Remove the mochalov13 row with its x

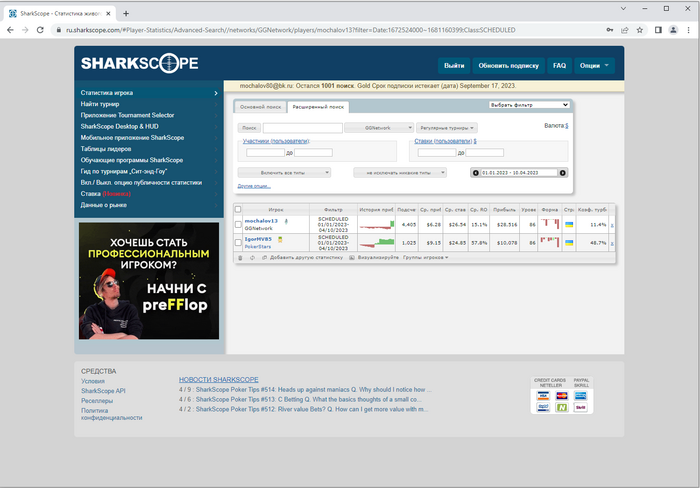pos(612,225)
